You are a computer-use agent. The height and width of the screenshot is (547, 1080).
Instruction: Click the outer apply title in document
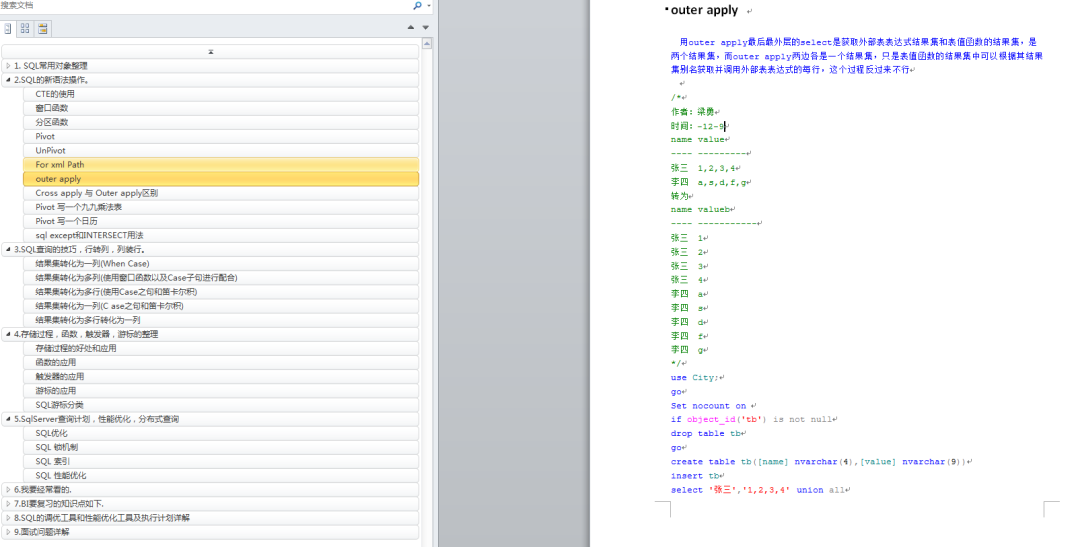[x=704, y=10]
